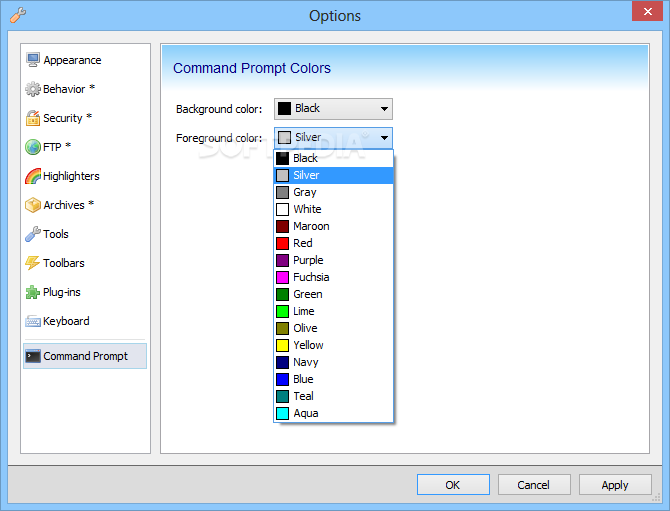
Task: Choose Navy from the color list
Action: click(333, 362)
